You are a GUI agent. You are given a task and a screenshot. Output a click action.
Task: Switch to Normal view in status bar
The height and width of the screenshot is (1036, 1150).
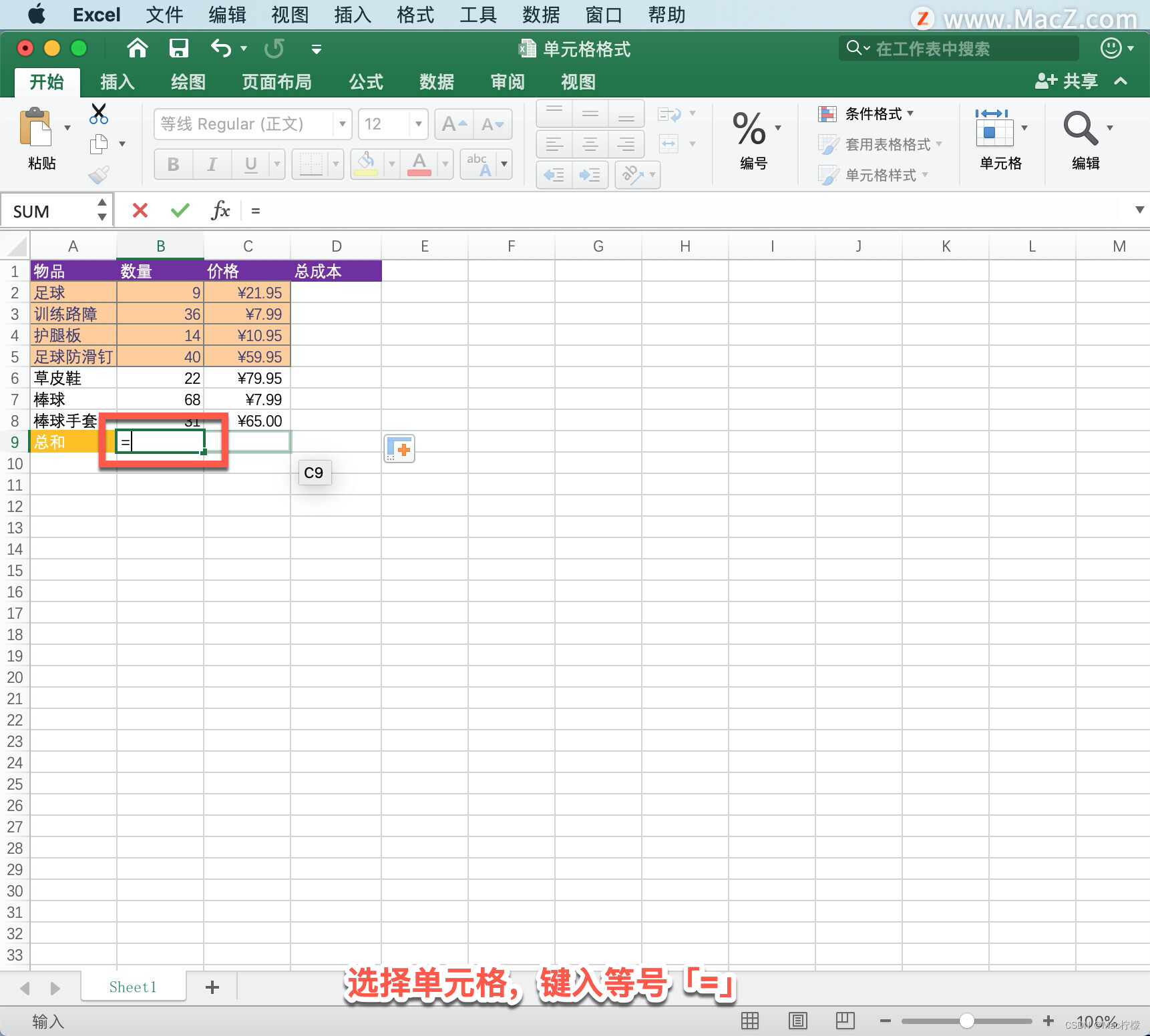click(x=750, y=1021)
